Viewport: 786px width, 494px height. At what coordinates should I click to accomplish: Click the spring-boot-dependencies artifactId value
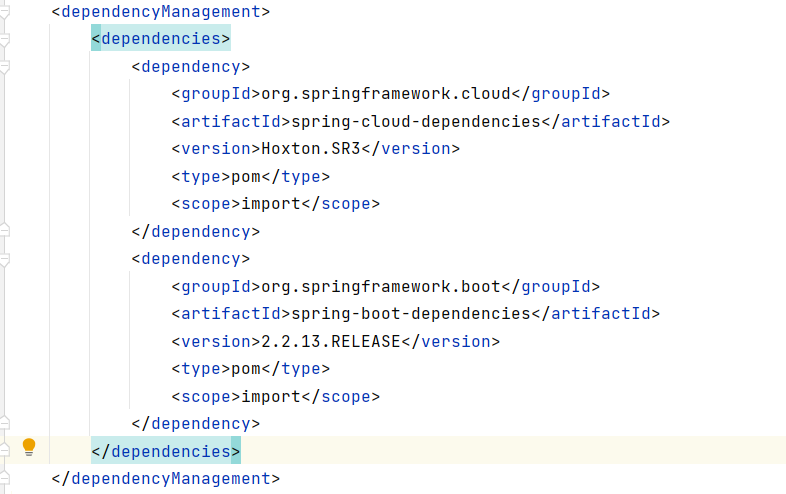tap(411, 314)
